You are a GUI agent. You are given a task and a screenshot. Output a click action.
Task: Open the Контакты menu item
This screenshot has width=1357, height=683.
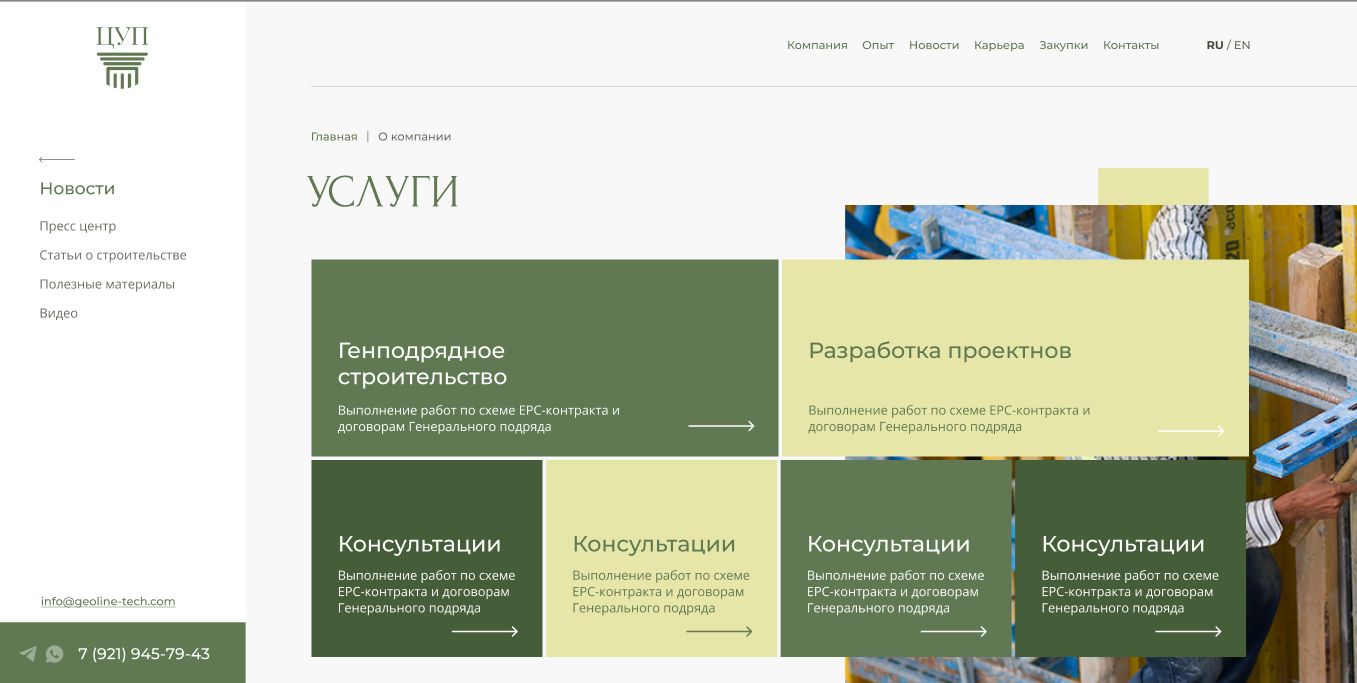click(1130, 44)
